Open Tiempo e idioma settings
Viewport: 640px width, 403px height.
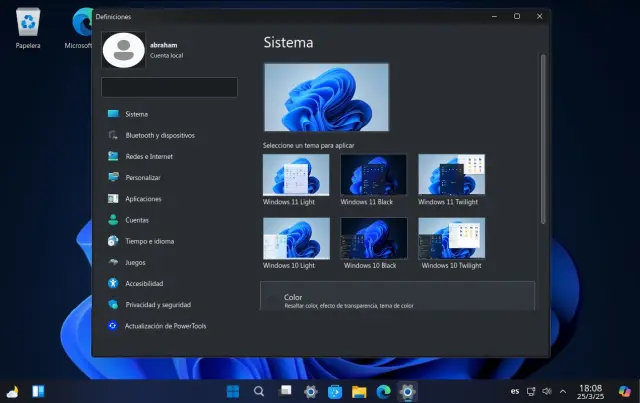[149, 241]
